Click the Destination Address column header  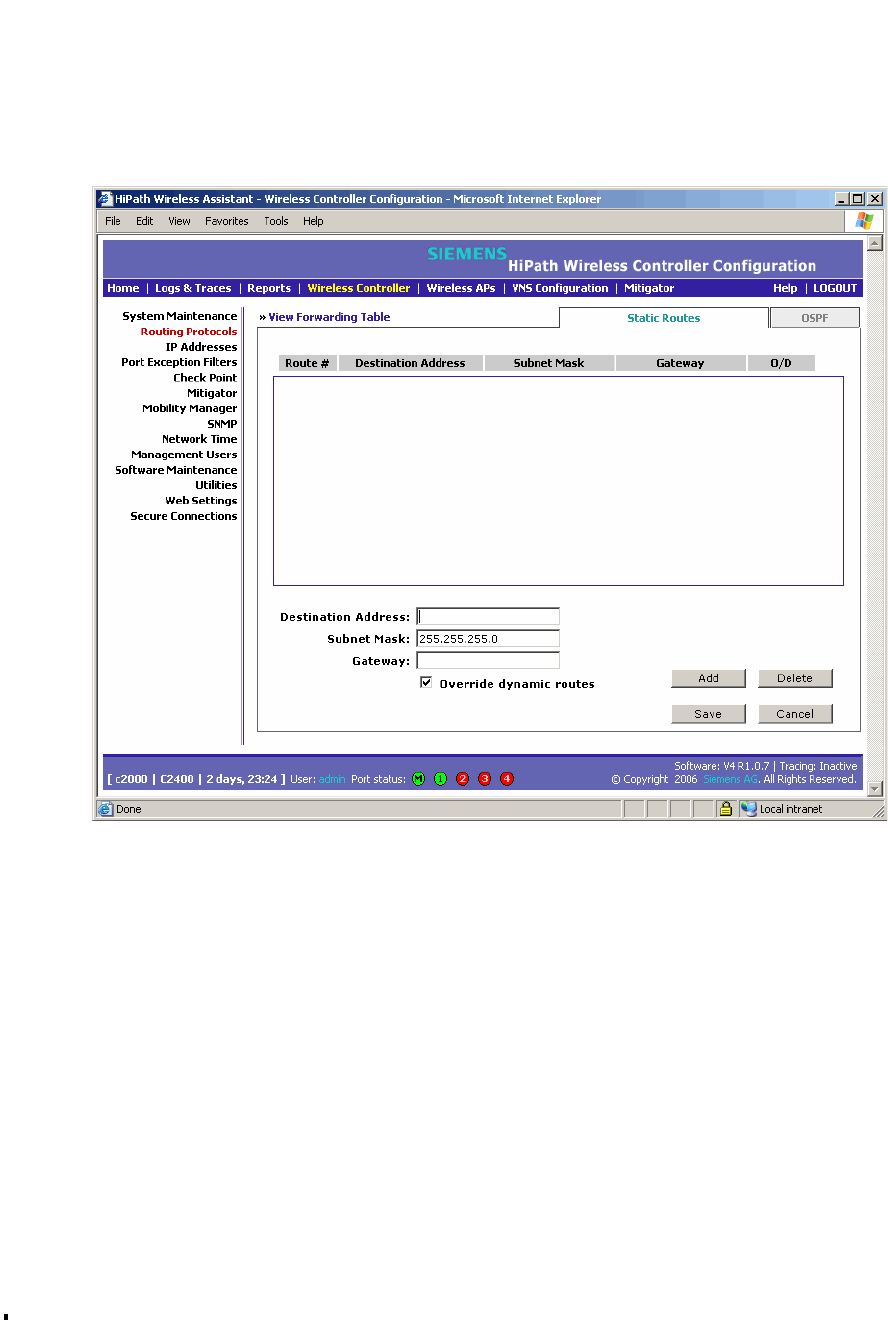point(410,363)
